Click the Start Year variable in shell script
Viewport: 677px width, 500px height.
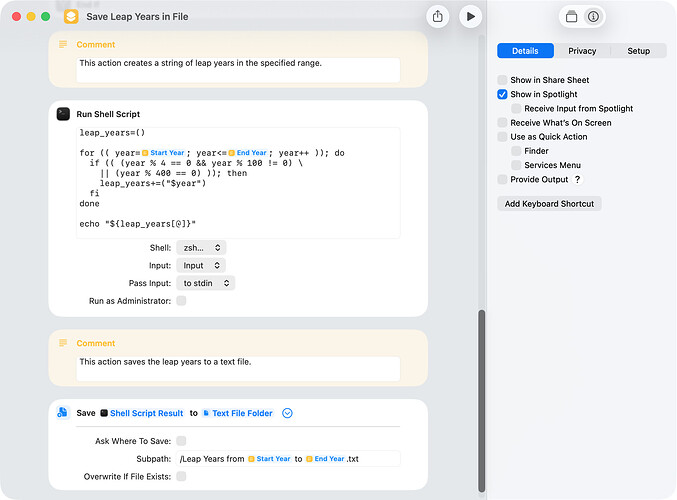(x=164, y=153)
